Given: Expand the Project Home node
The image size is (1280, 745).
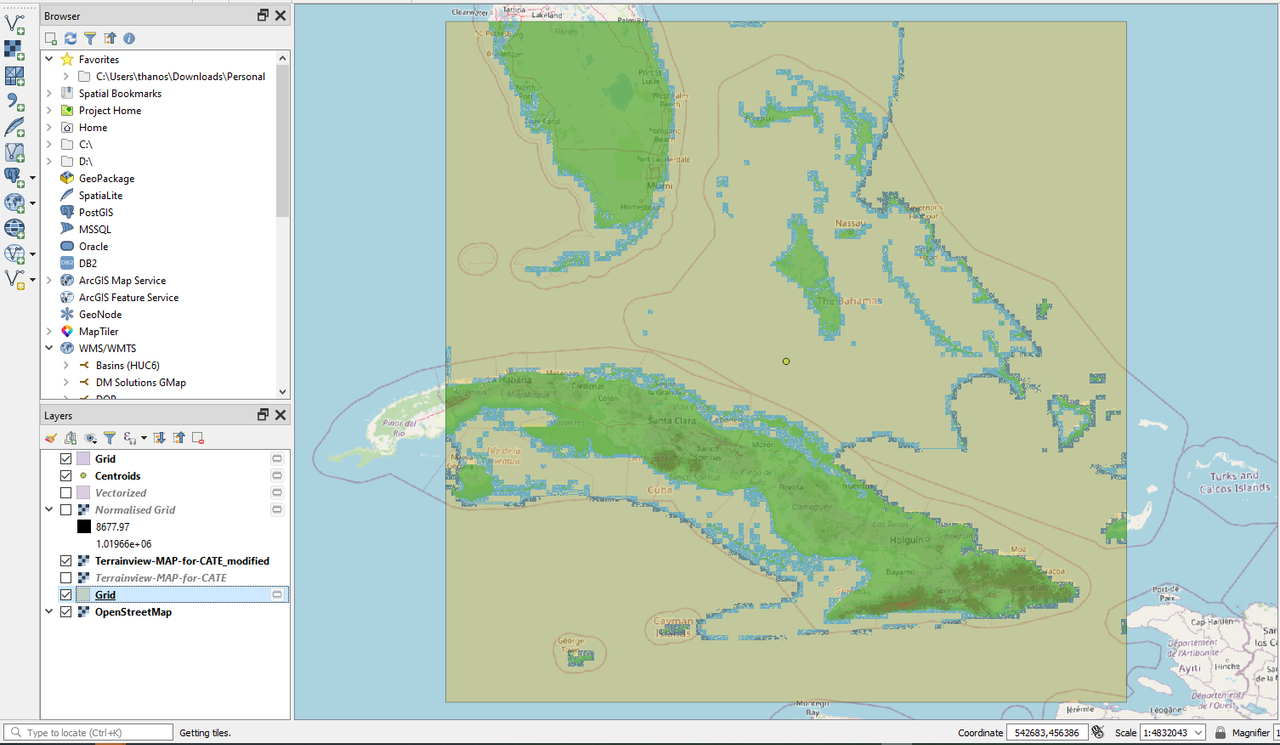Looking at the screenshot, I should point(49,110).
